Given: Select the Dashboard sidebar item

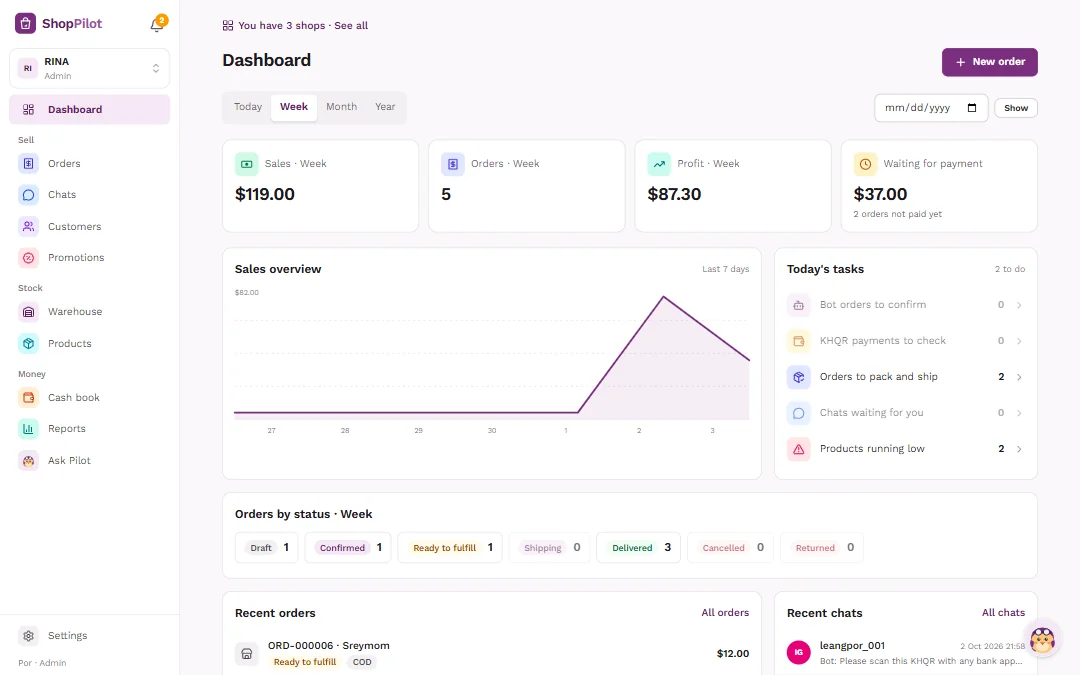Looking at the screenshot, I should (x=90, y=110).
